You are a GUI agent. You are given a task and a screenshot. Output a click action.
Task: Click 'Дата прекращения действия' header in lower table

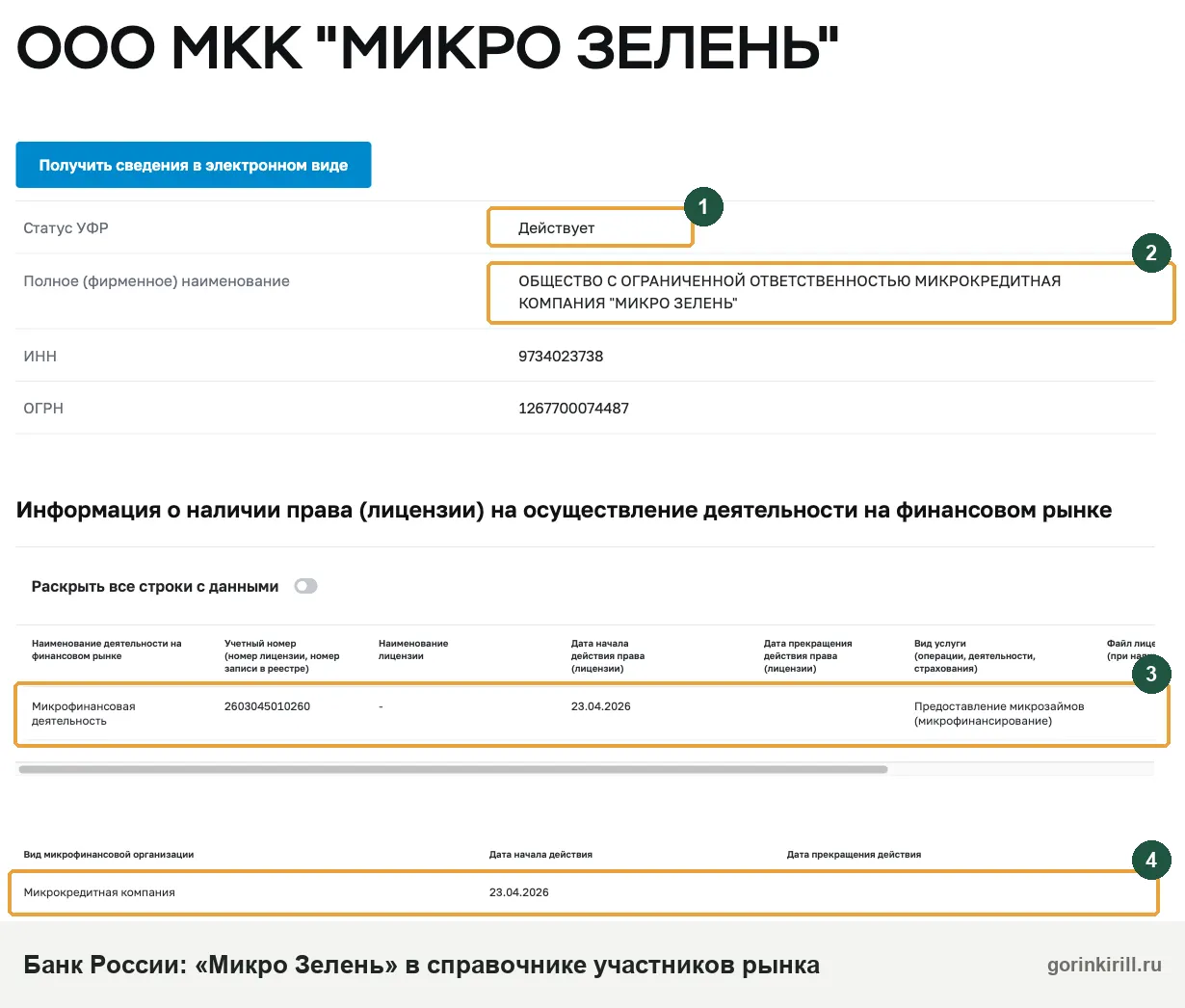coord(854,855)
